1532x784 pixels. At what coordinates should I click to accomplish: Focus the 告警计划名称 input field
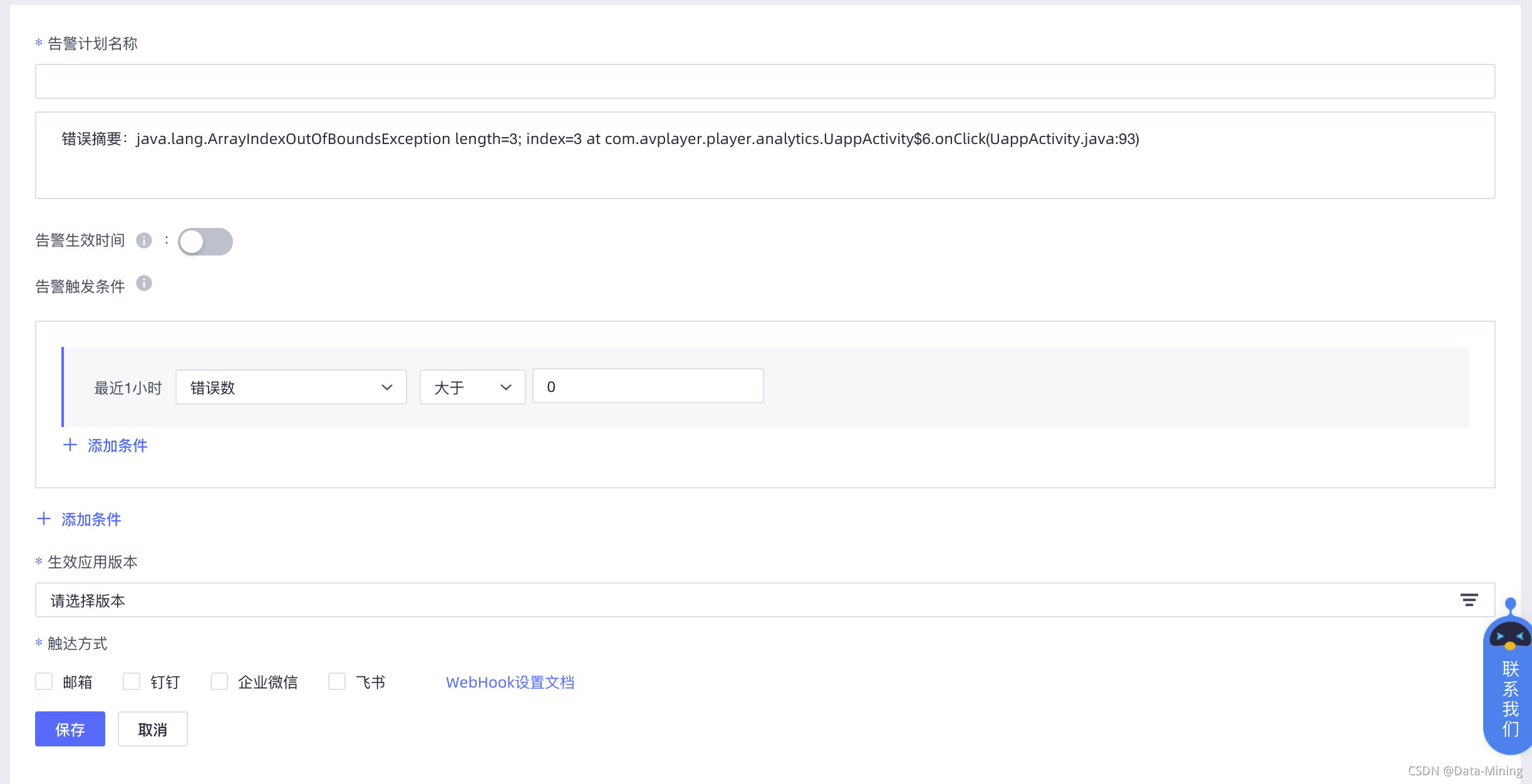pos(764,81)
